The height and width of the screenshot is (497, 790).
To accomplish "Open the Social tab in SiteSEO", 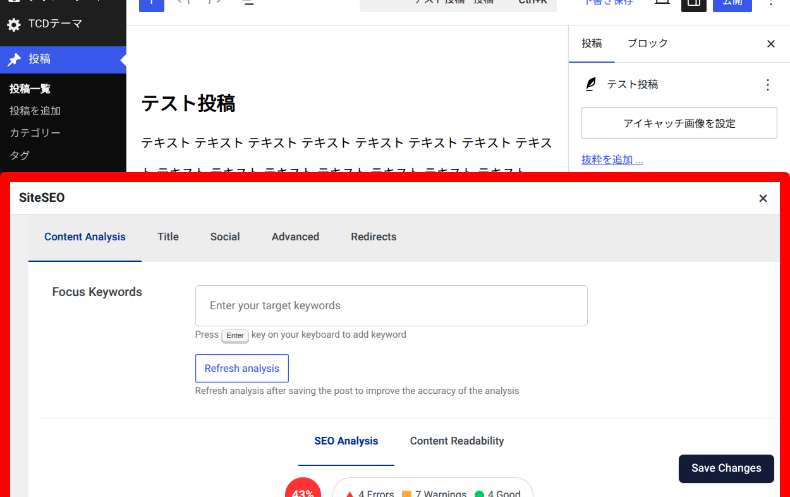I will coord(225,237).
